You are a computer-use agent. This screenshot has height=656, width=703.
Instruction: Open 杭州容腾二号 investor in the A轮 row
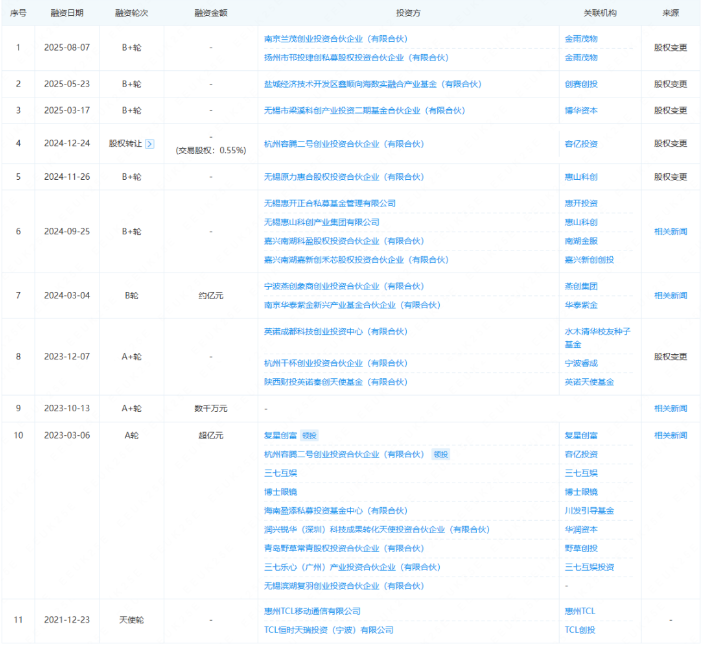coord(344,455)
